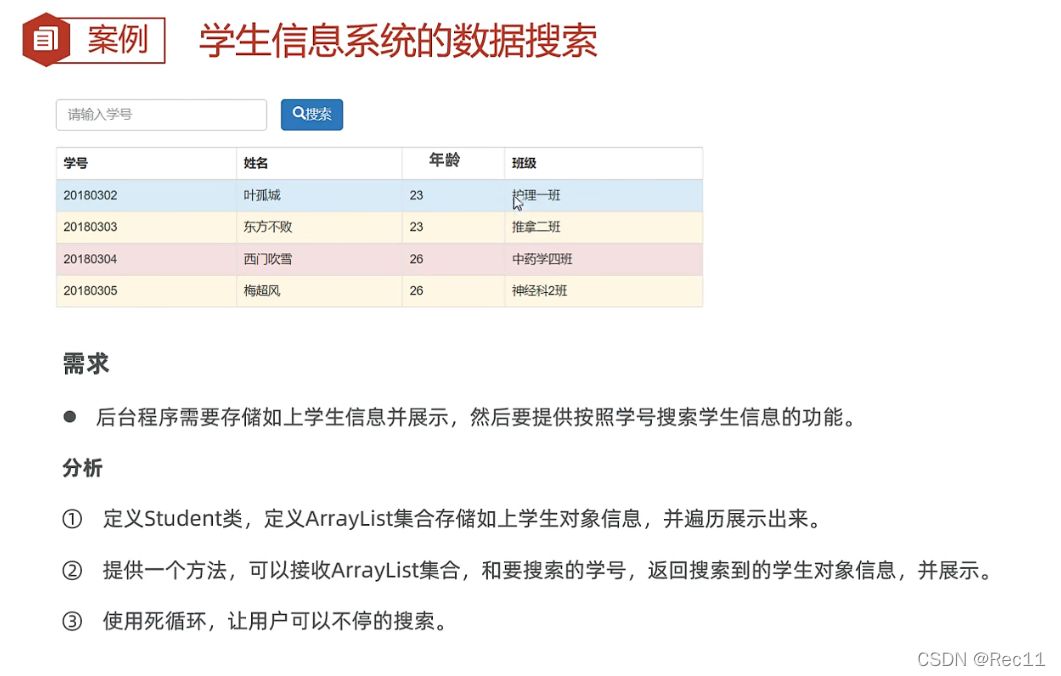Click the student ID search input field

(161, 114)
